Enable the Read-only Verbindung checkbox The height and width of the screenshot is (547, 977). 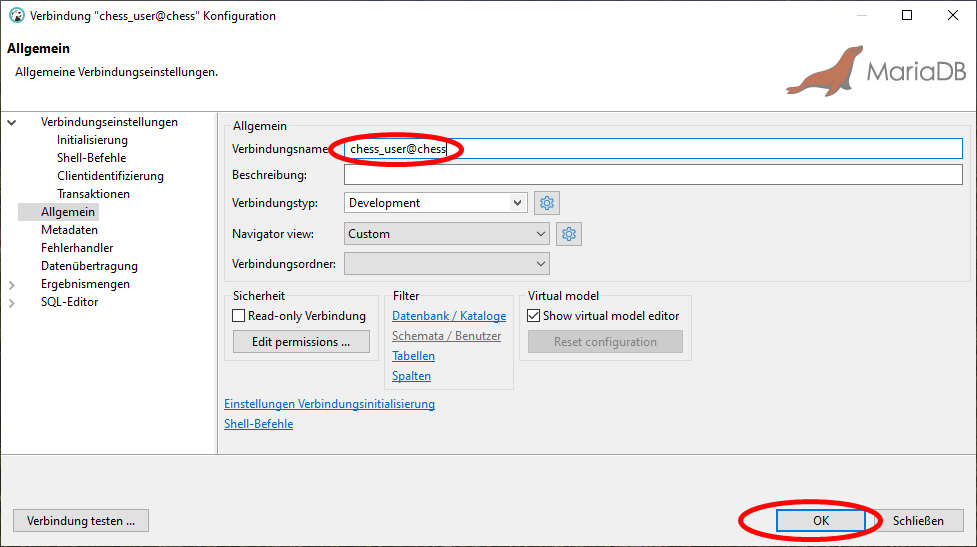[239, 316]
